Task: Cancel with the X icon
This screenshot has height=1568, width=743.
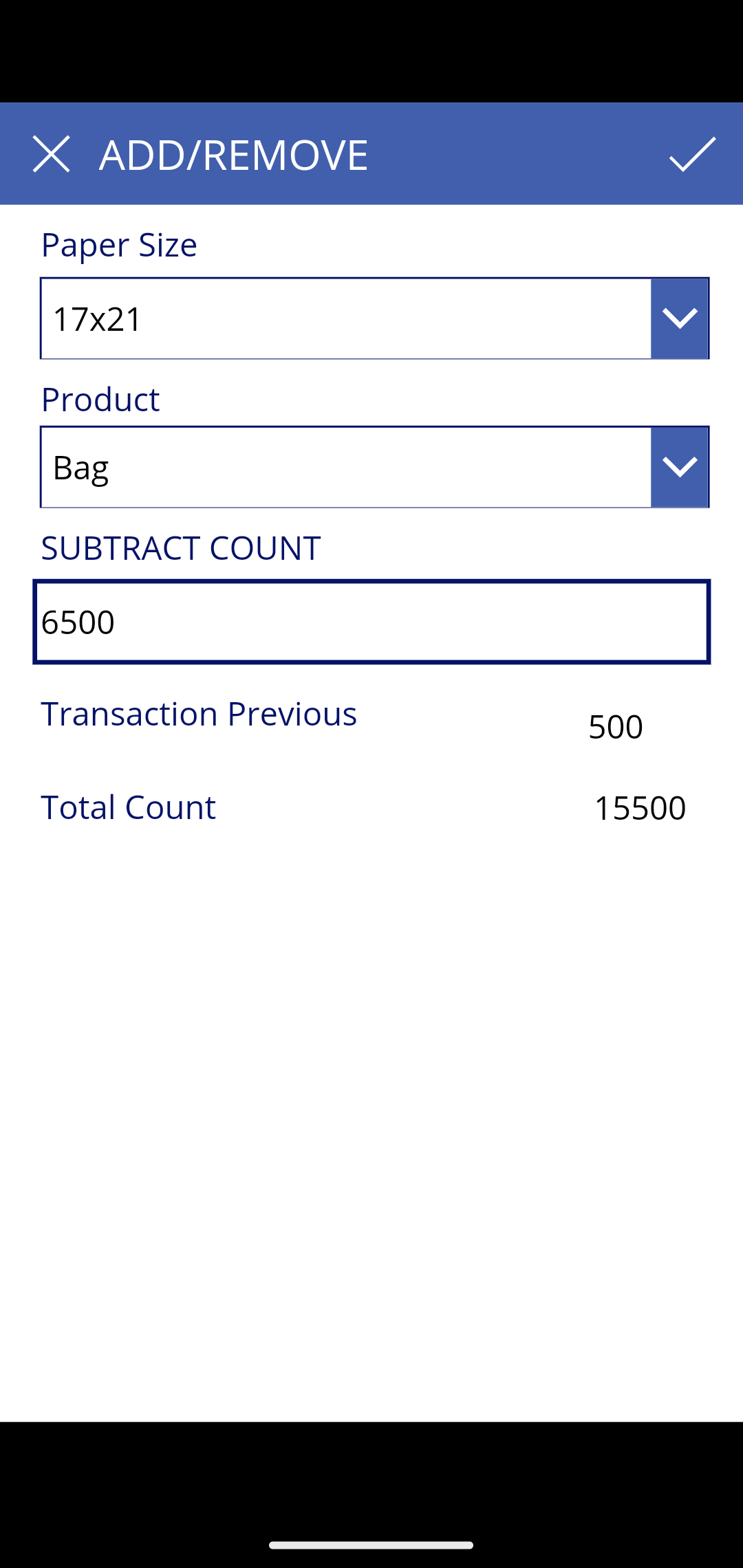Action: 52,154
